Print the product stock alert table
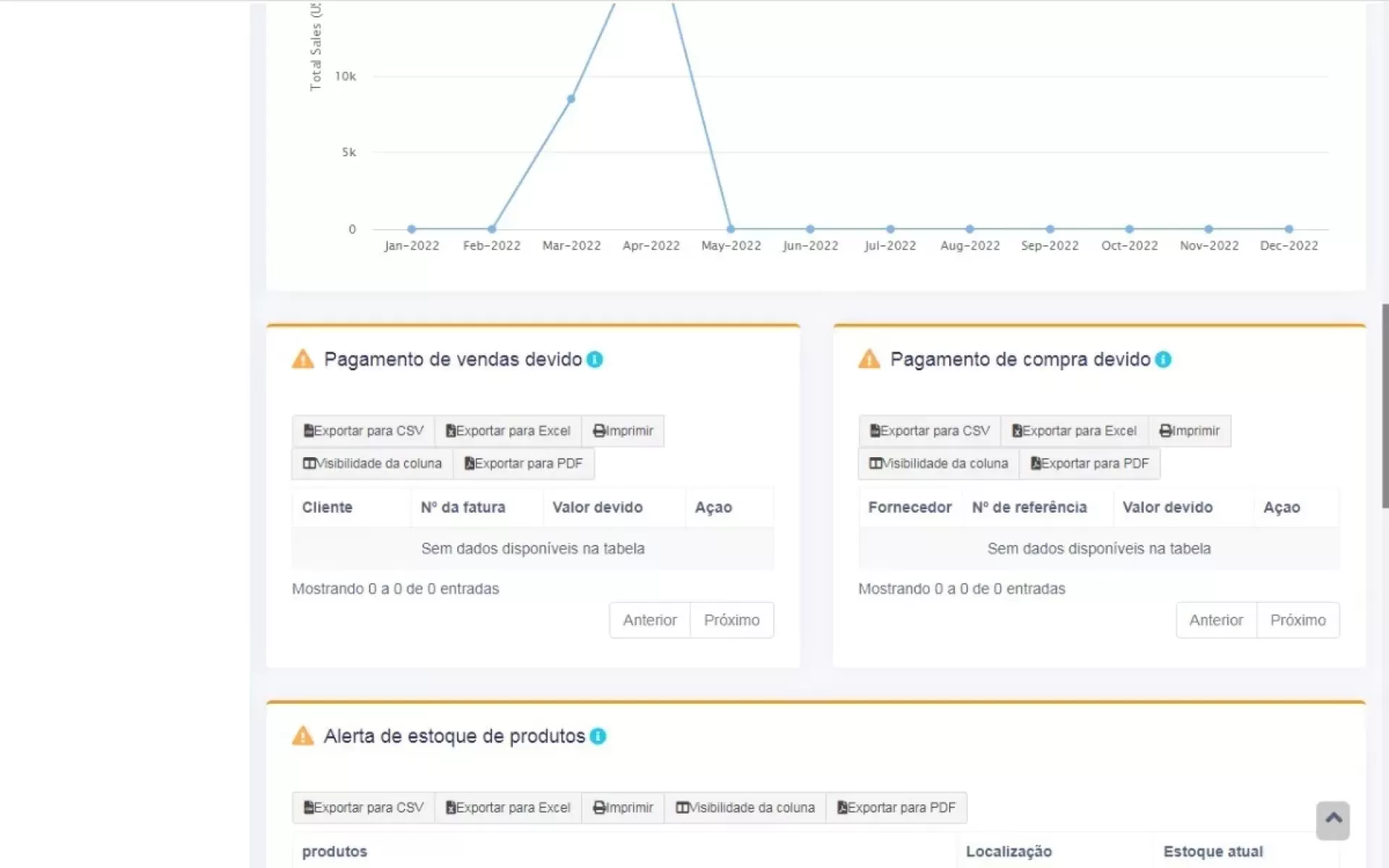1389x868 pixels. (x=623, y=808)
